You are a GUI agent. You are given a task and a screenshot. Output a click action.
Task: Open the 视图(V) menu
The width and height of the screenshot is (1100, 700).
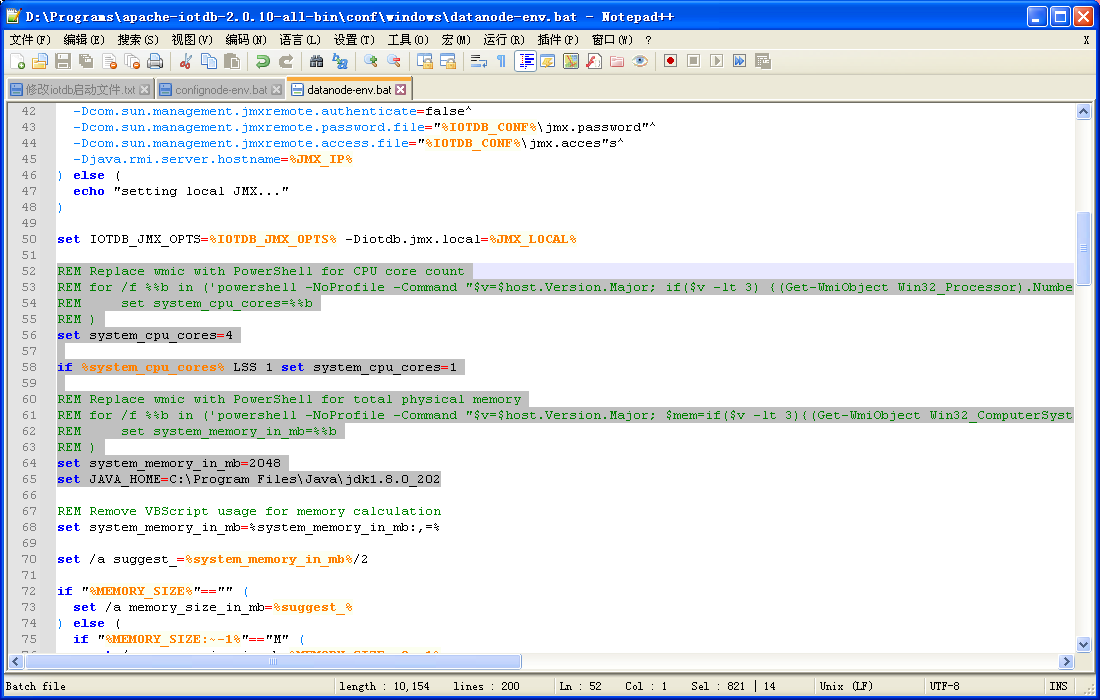(192, 40)
